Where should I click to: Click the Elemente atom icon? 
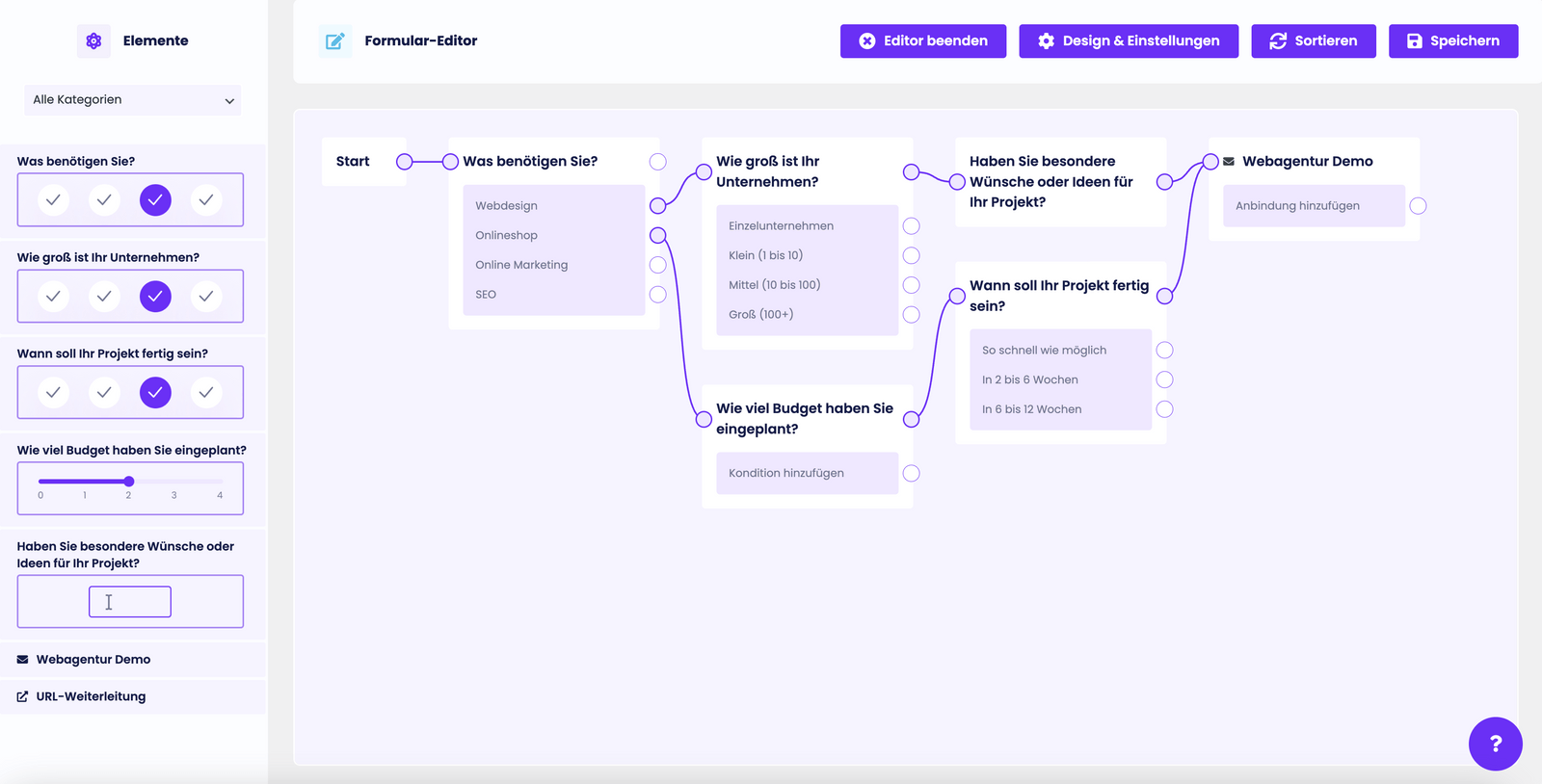coord(93,41)
